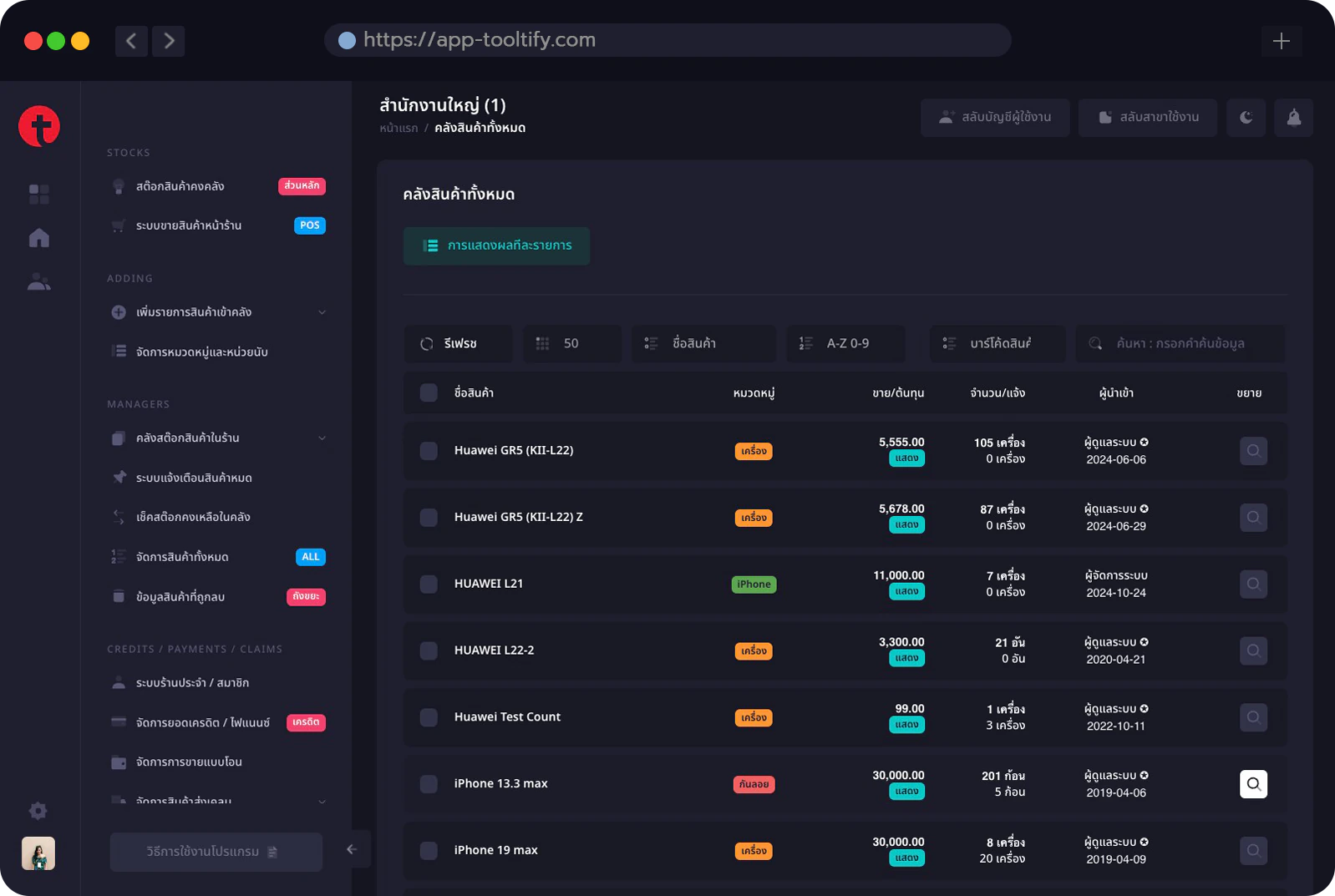Open ระบบขายสินค้าหน้าร้าน POS menu item
The image size is (1335, 896).
(219, 225)
